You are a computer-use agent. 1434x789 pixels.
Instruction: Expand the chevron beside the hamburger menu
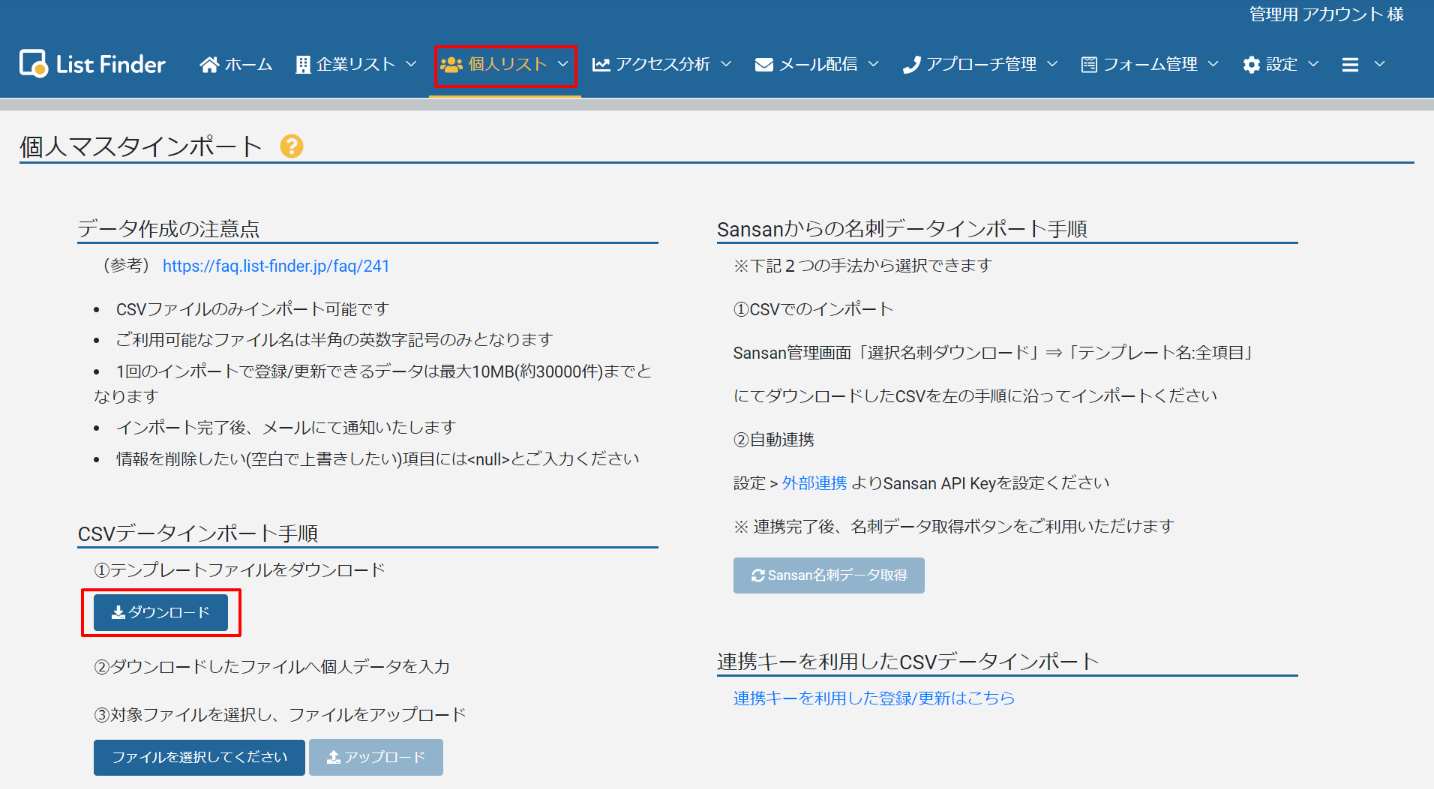[x=1380, y=65]
